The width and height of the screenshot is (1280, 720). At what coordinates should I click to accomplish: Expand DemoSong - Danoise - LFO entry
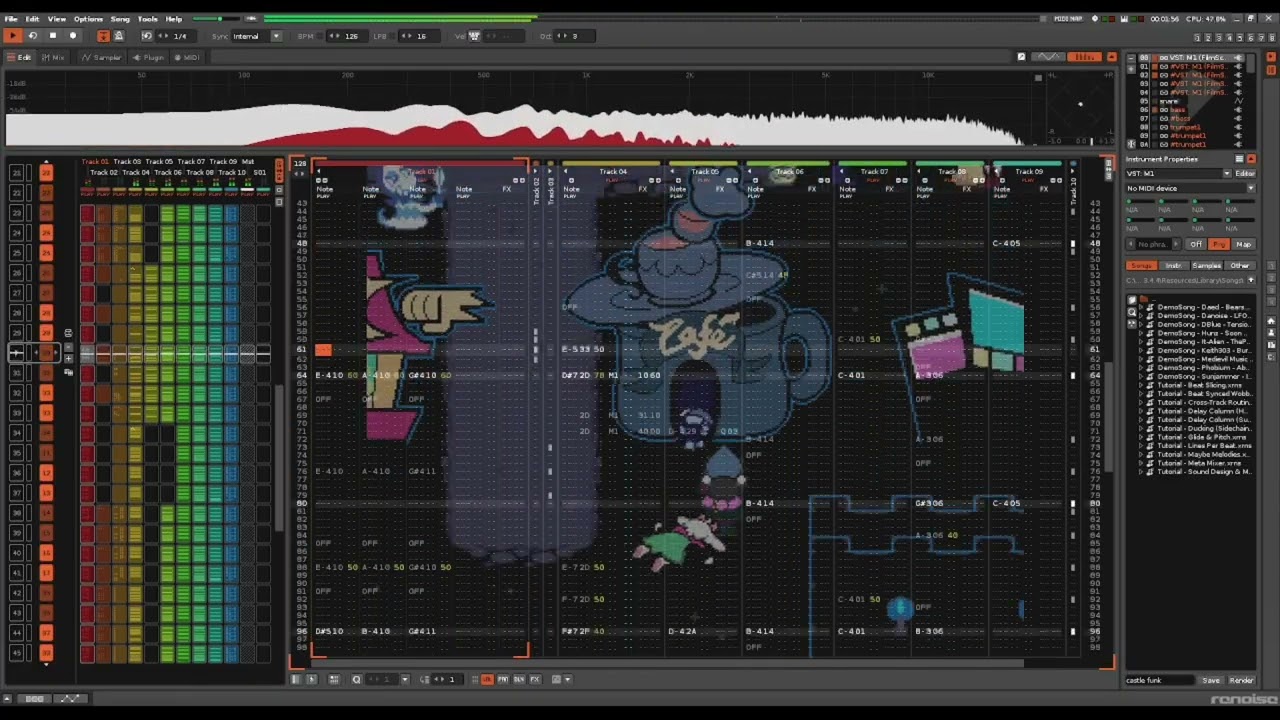(x=1141, y=316)
